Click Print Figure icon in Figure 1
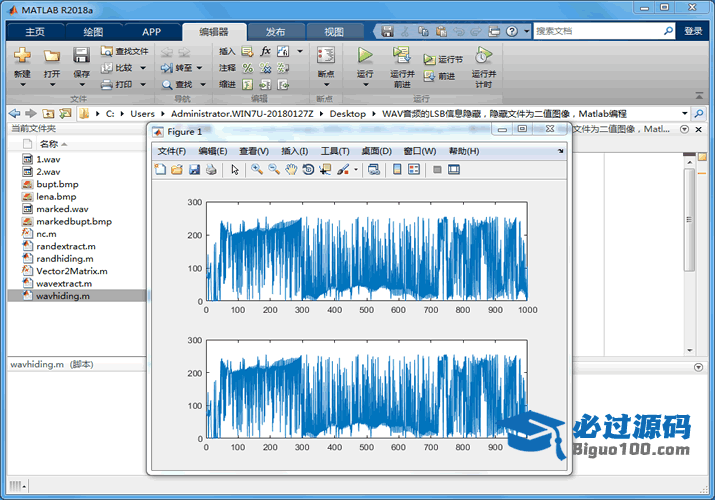Screen dimensions: 715x500 211,170
